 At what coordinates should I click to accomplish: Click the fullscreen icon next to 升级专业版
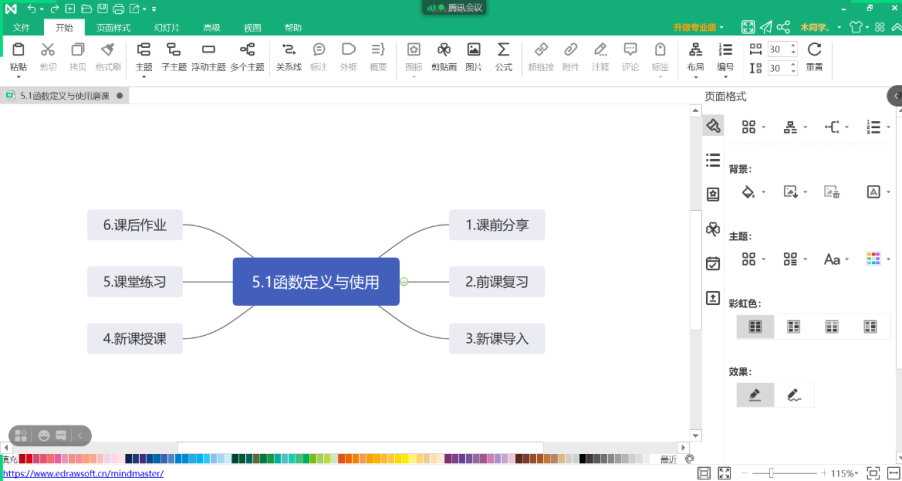(x=748, y=27)
